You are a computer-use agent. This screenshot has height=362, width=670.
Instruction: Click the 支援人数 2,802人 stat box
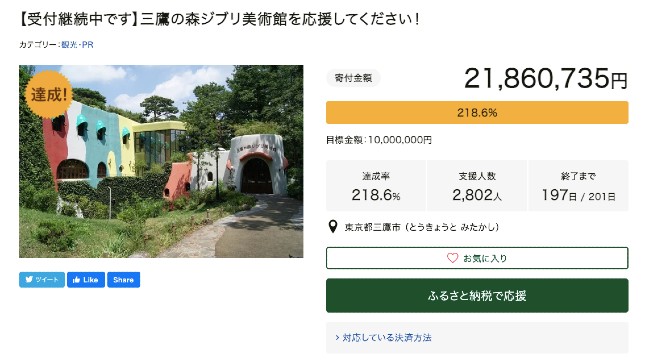click(477, 186)
